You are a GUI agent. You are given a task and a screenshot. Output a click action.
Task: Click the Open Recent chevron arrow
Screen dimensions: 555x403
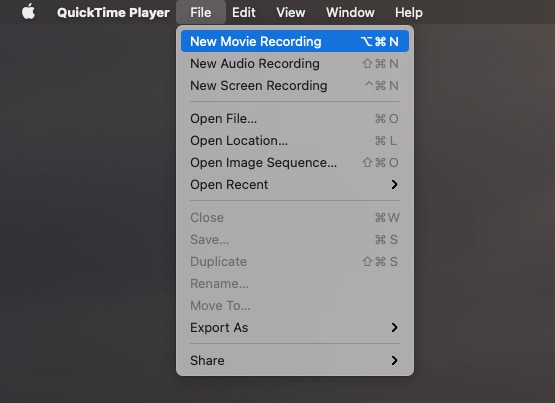click(x=394, y=184)
